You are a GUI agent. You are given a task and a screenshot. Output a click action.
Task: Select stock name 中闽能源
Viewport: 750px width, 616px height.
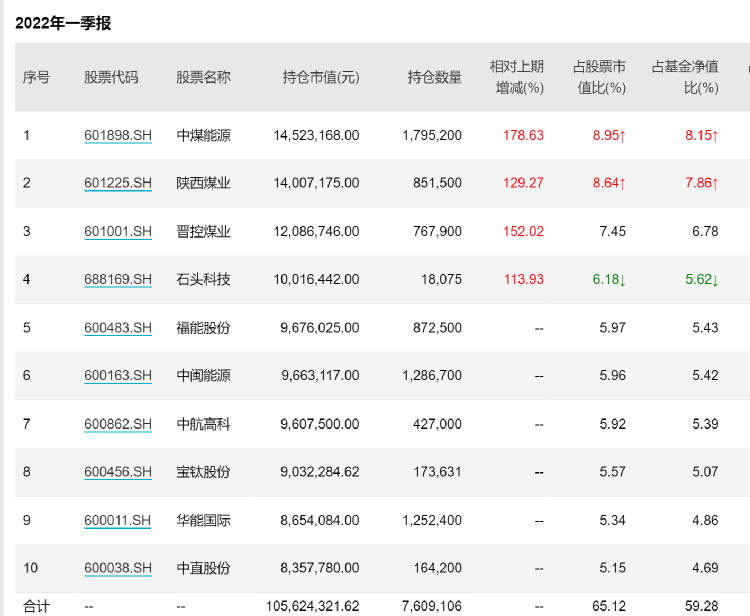click(203, 375)
